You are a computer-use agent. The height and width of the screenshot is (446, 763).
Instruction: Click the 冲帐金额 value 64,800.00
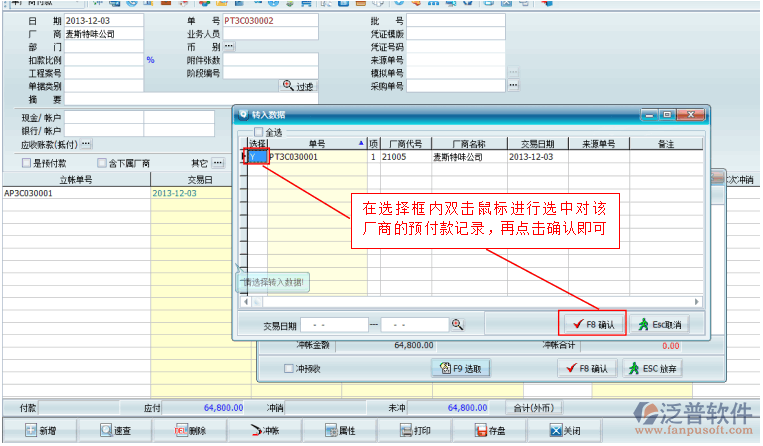point(414,345)
